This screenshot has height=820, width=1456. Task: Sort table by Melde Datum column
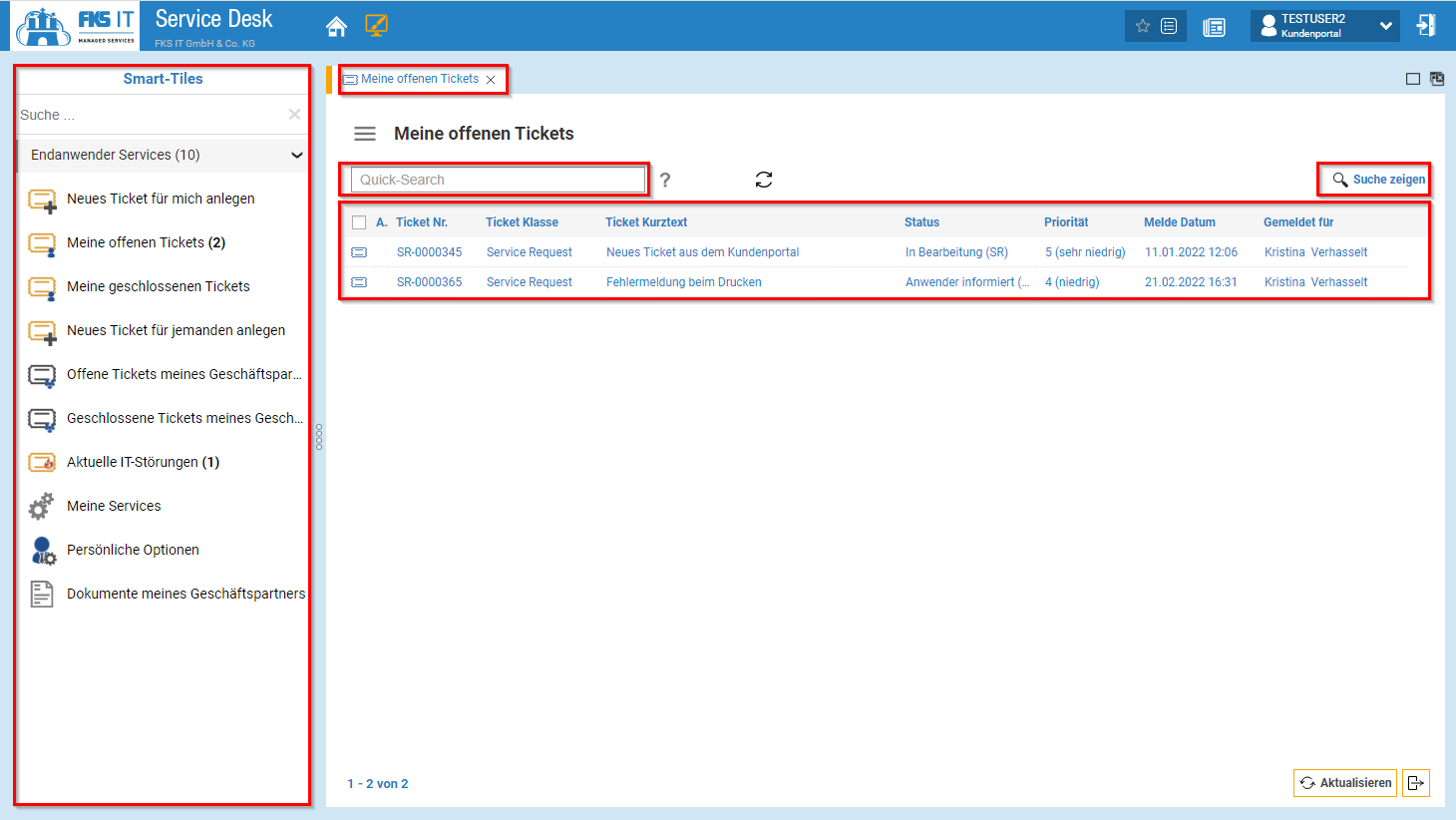1179,222
